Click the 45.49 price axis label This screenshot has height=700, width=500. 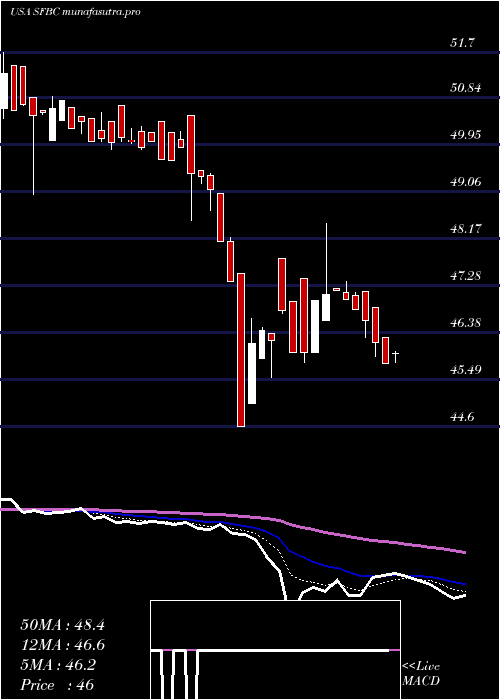pos(466,370)
